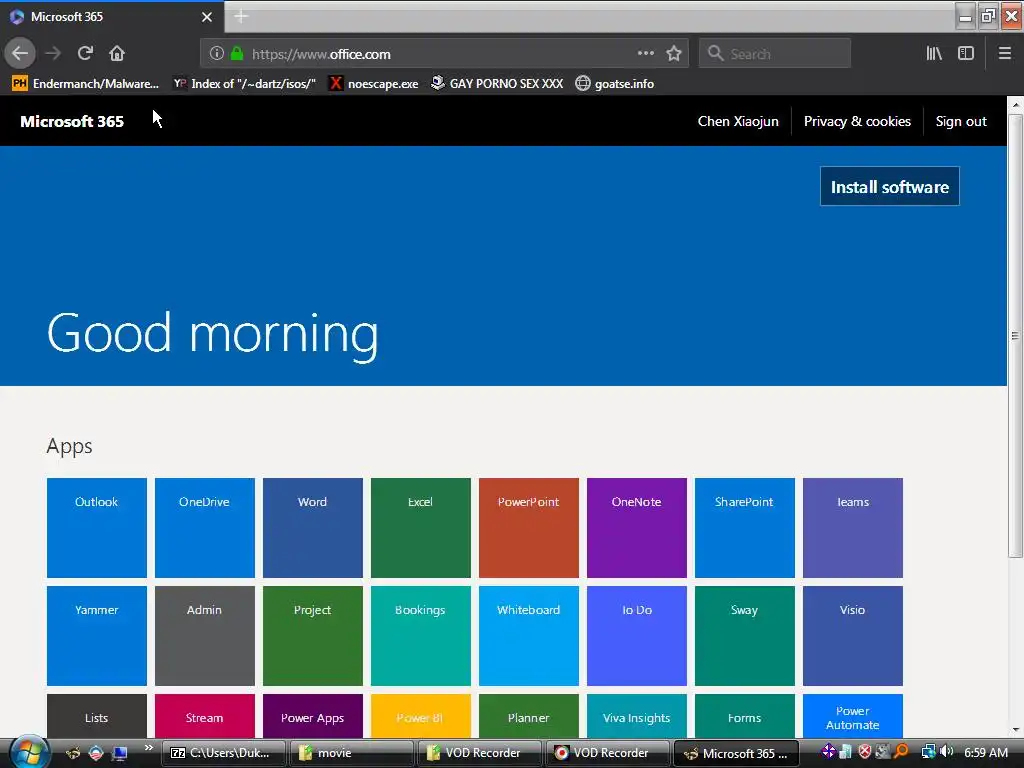Click the Install software button

click(x=889, y=187)
